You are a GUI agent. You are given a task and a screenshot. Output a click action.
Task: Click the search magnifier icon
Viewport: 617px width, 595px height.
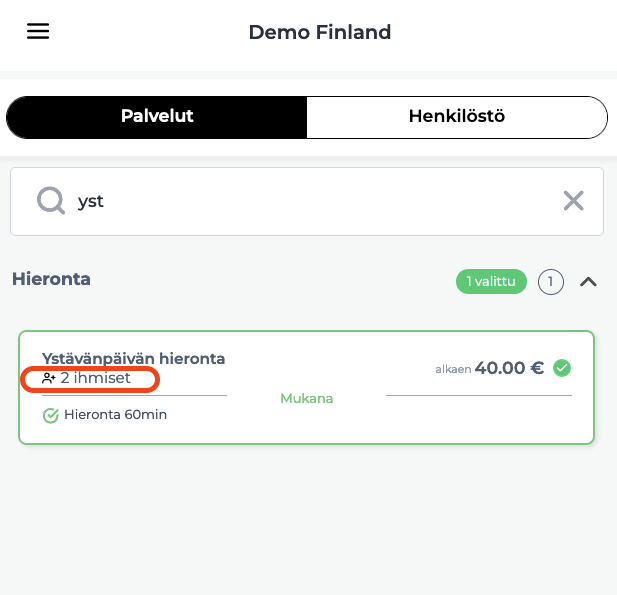(51, 201)
